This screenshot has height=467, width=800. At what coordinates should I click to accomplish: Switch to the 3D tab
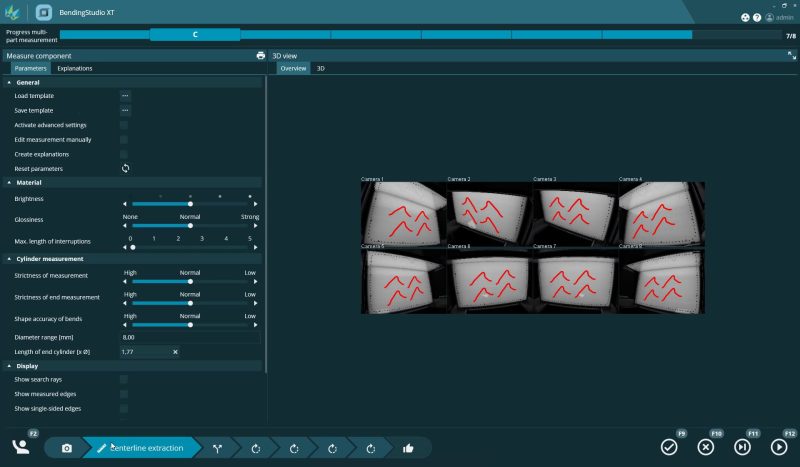coord(320,68)
